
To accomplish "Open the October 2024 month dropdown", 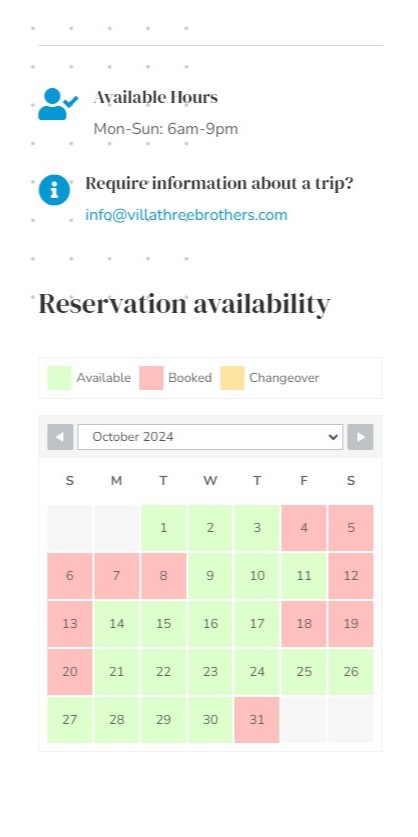I will tap(210, 437).
